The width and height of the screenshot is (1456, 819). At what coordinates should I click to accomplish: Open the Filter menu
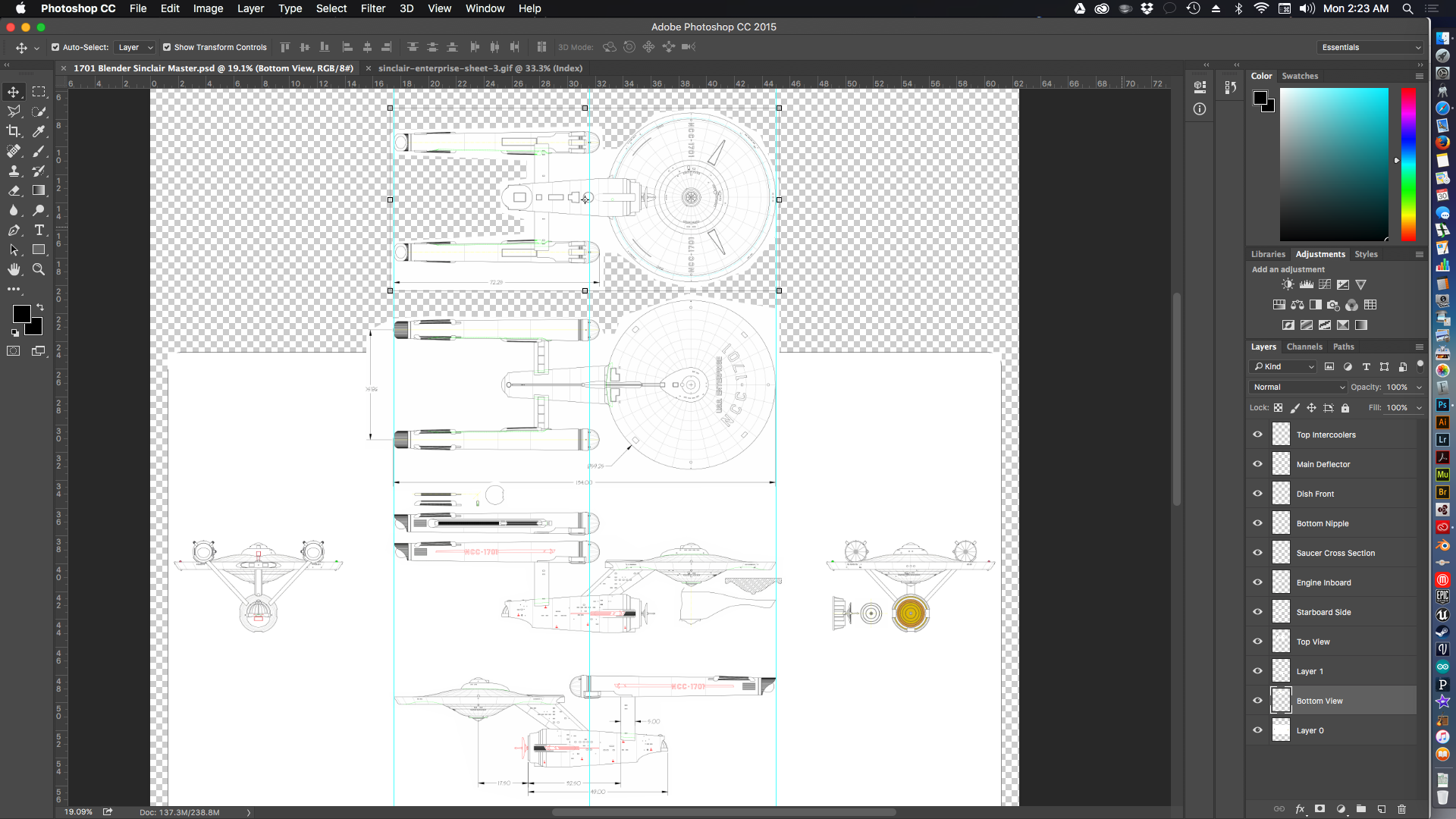pyautogui.click(x=373, y=8)
